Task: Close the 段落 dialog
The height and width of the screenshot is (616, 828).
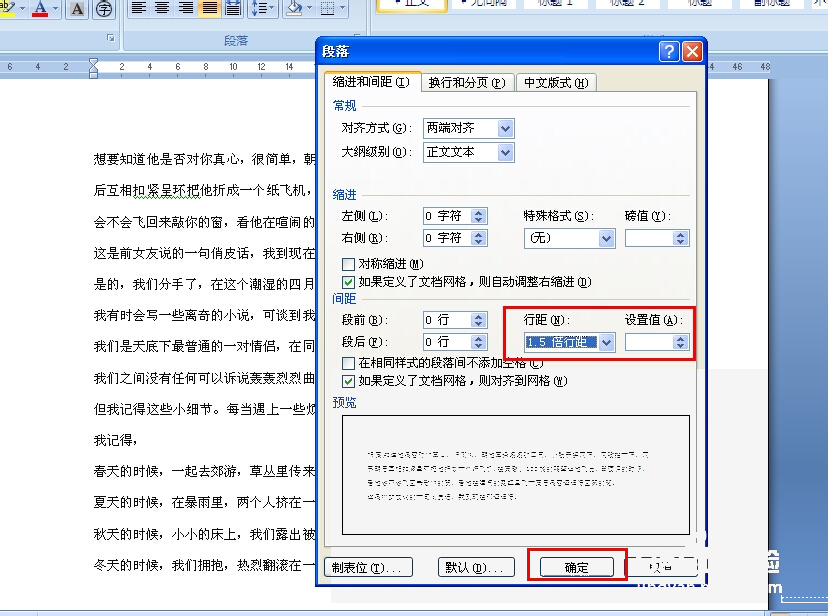Action: coord(692,52)
